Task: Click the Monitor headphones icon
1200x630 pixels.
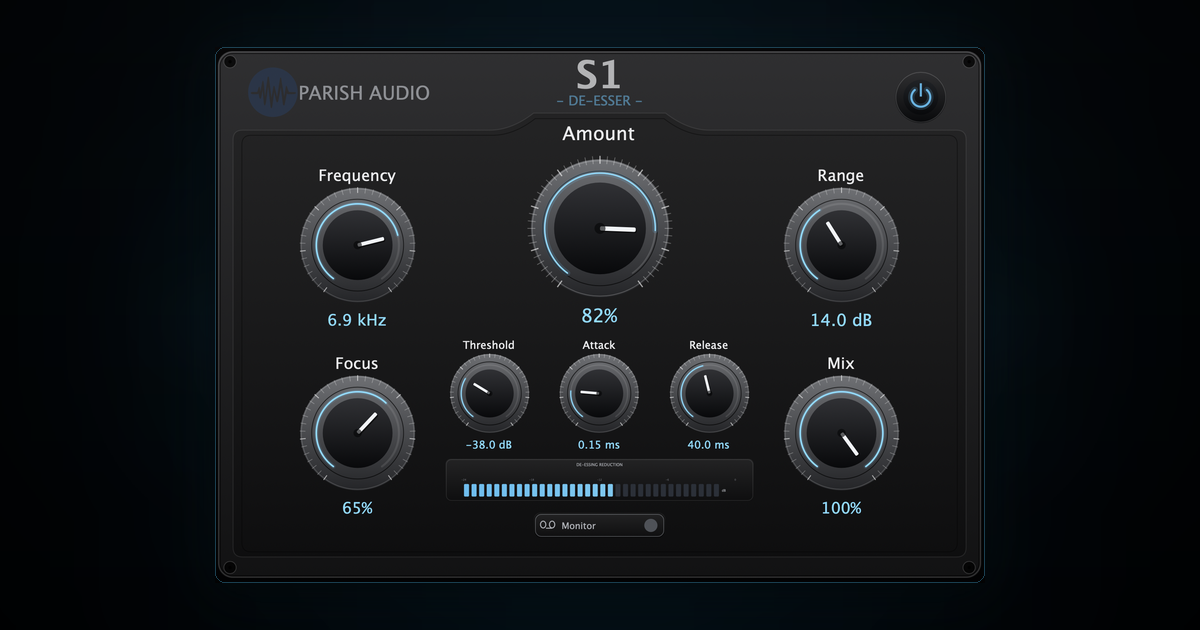Action: tap(547, 525)
